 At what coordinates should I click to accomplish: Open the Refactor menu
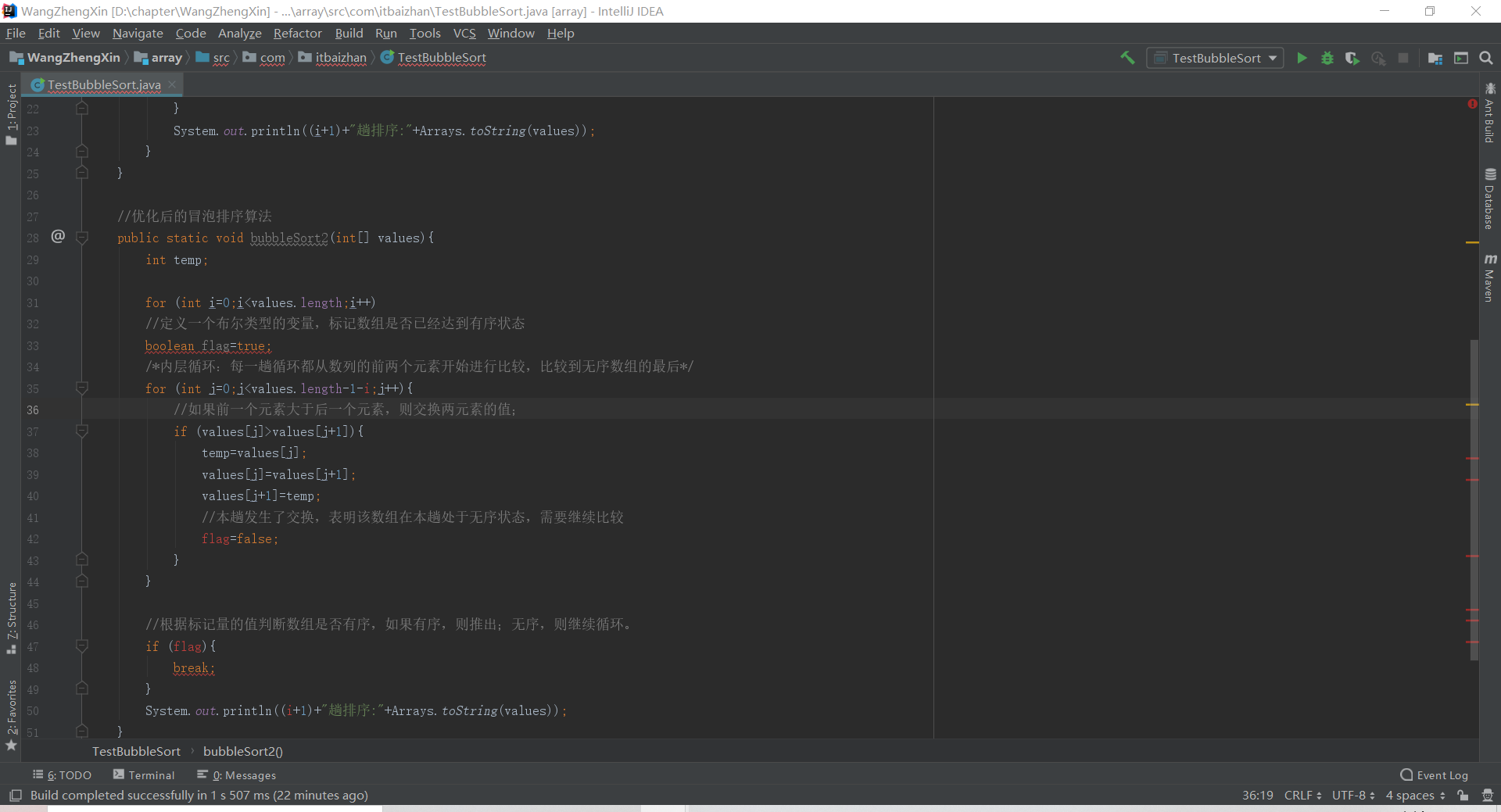[297, 33]
